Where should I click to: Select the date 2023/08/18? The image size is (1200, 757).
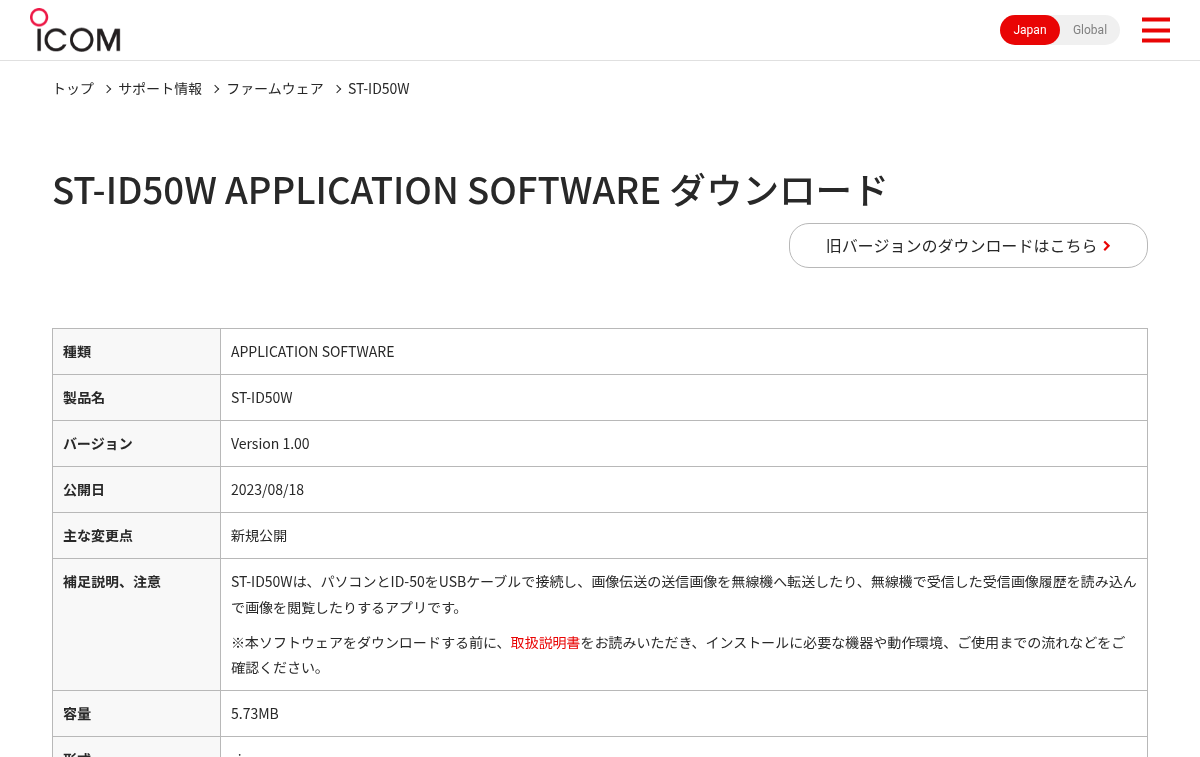[267, 489]
